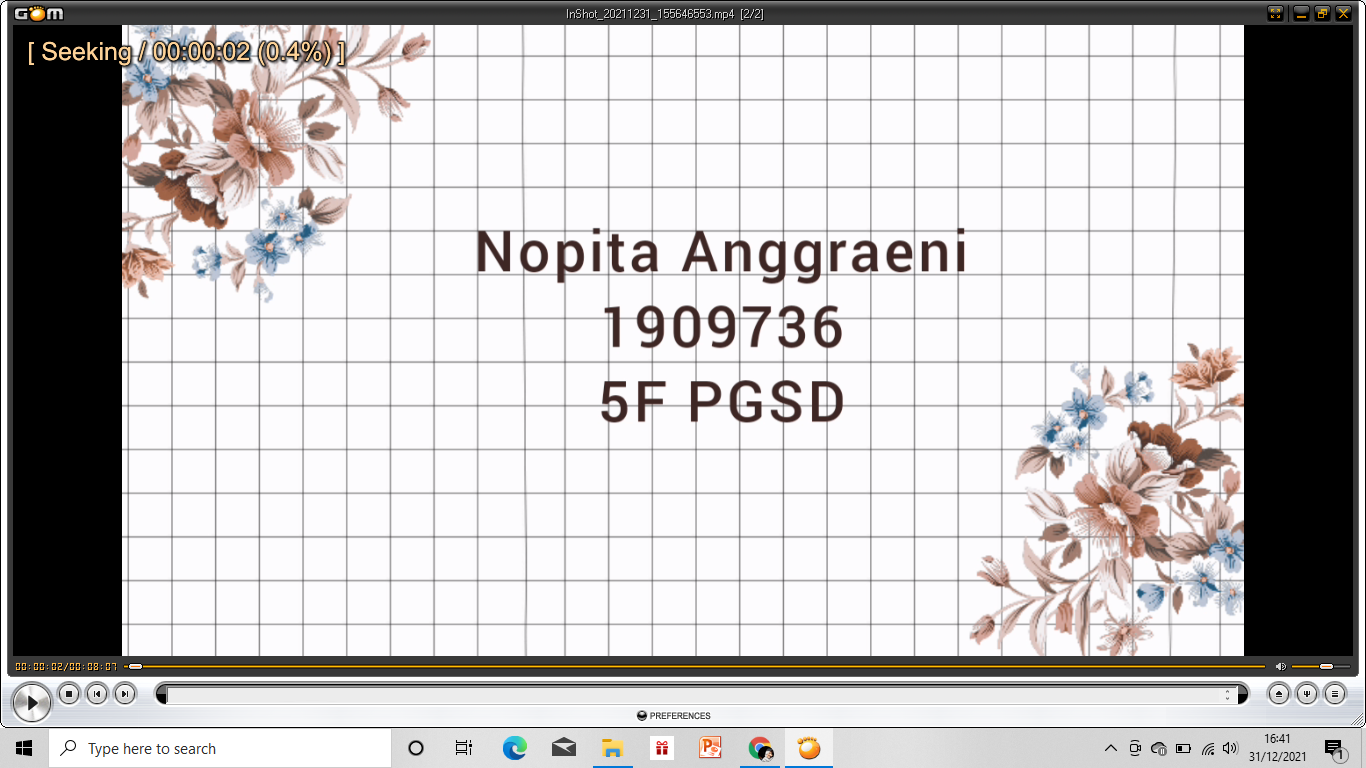Screen dimensions: 1366x768
Task: Click the GOM logo menu
Action: 38,13
